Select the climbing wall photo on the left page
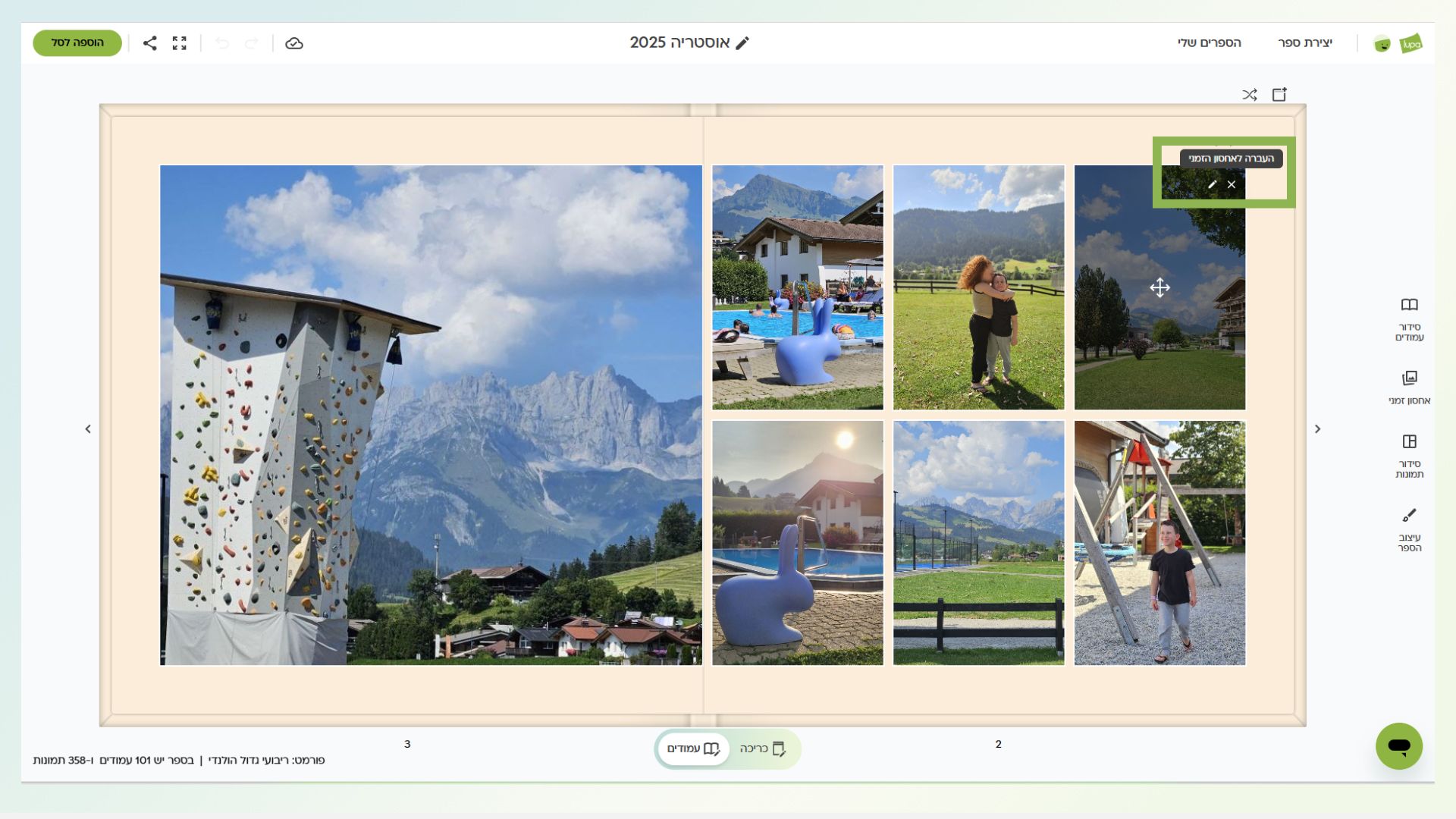 click(x=430, y=415)
